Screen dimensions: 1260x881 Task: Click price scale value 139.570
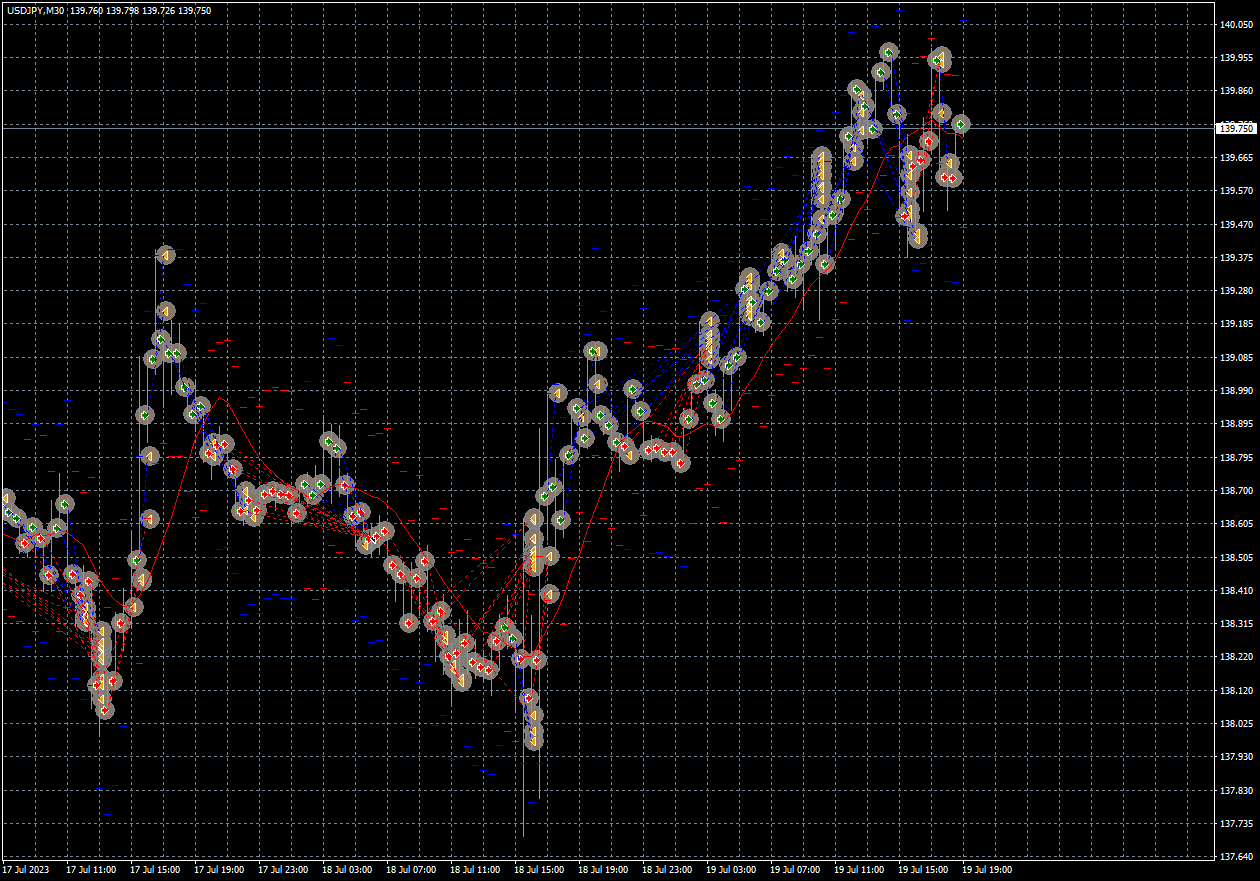point(1236,191)
